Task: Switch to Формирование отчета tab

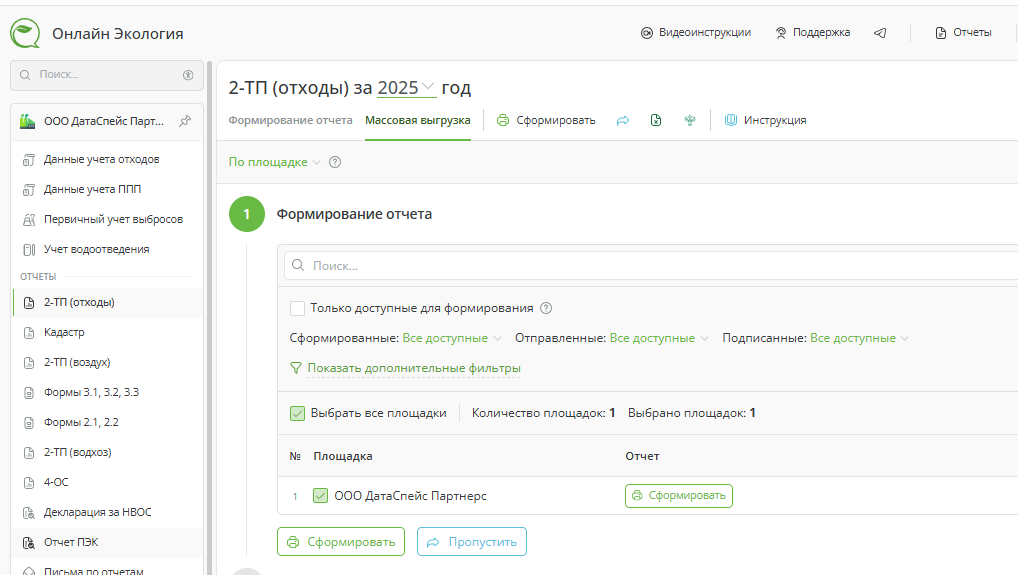Action: click(290, 120)
